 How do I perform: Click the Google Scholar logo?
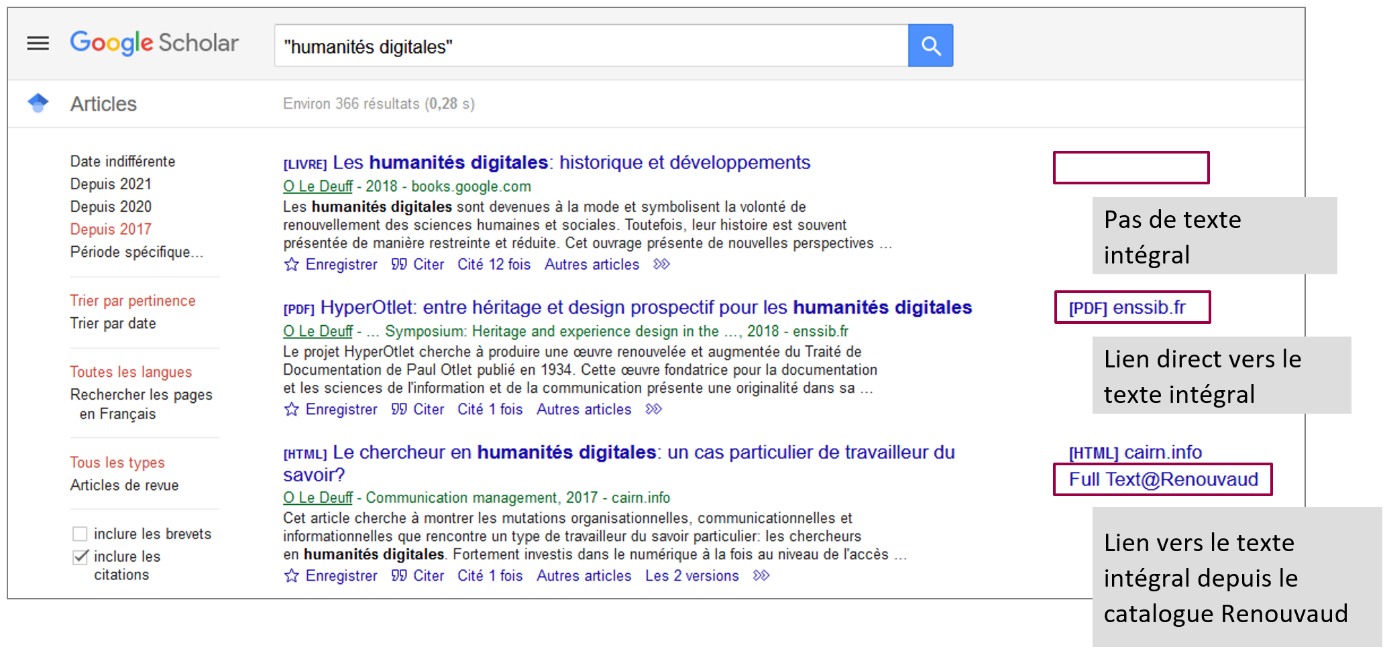[154, 44]
